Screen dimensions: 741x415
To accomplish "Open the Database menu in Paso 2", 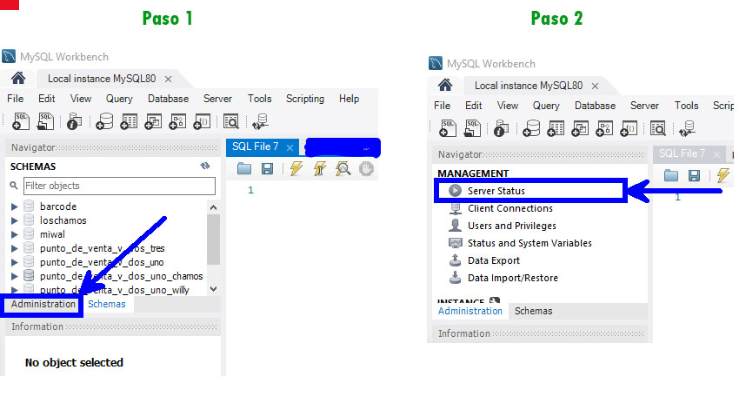I will pos(595,105).
